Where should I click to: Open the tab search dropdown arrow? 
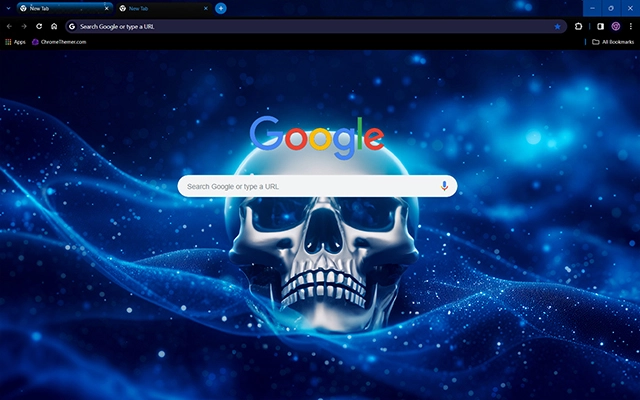coord(8,8)
